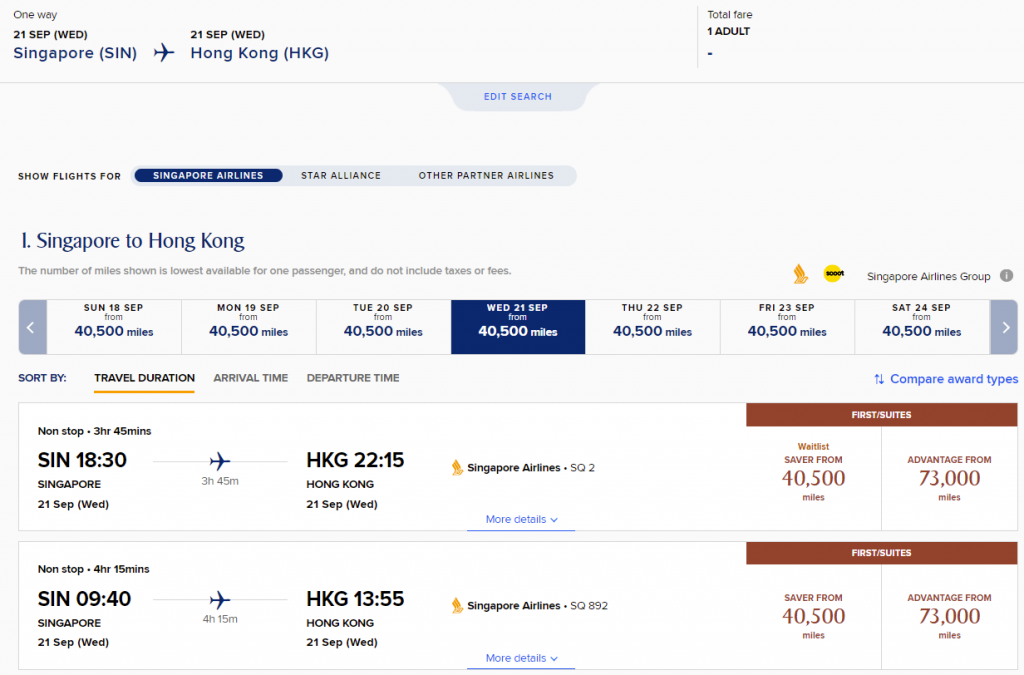Click the right arrow to view later dates
The width and height of the screenshot is (1024, 675).
[1004, 326]
